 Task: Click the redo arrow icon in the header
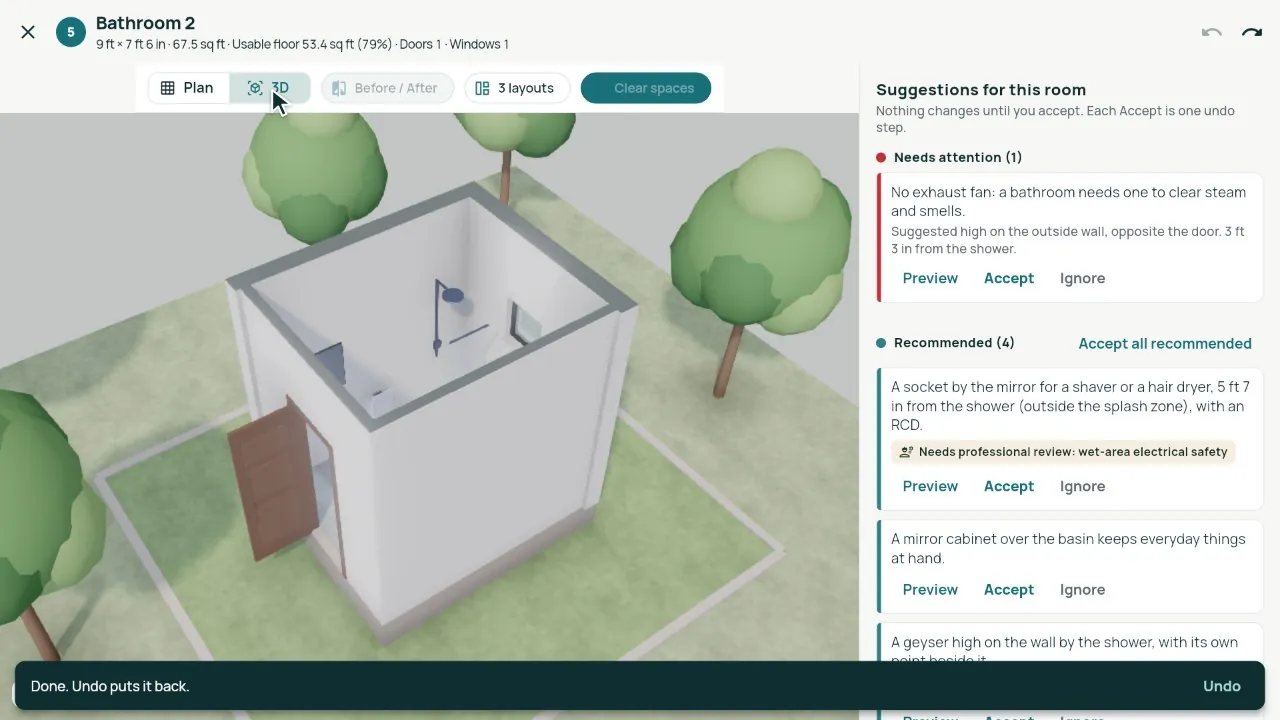[1252, 32]
